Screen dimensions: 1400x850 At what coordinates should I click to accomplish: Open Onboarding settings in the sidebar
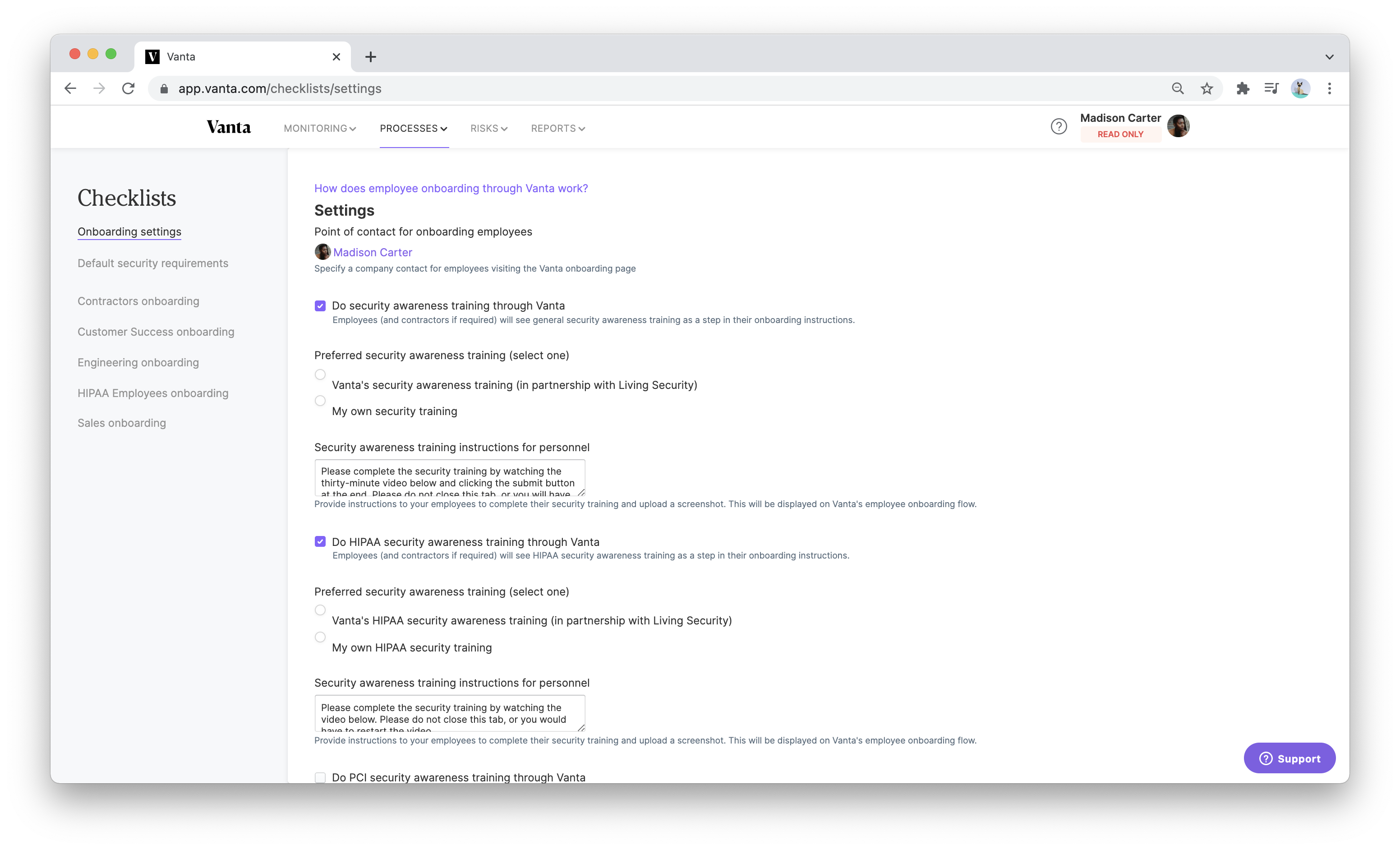tap(129, 232)
